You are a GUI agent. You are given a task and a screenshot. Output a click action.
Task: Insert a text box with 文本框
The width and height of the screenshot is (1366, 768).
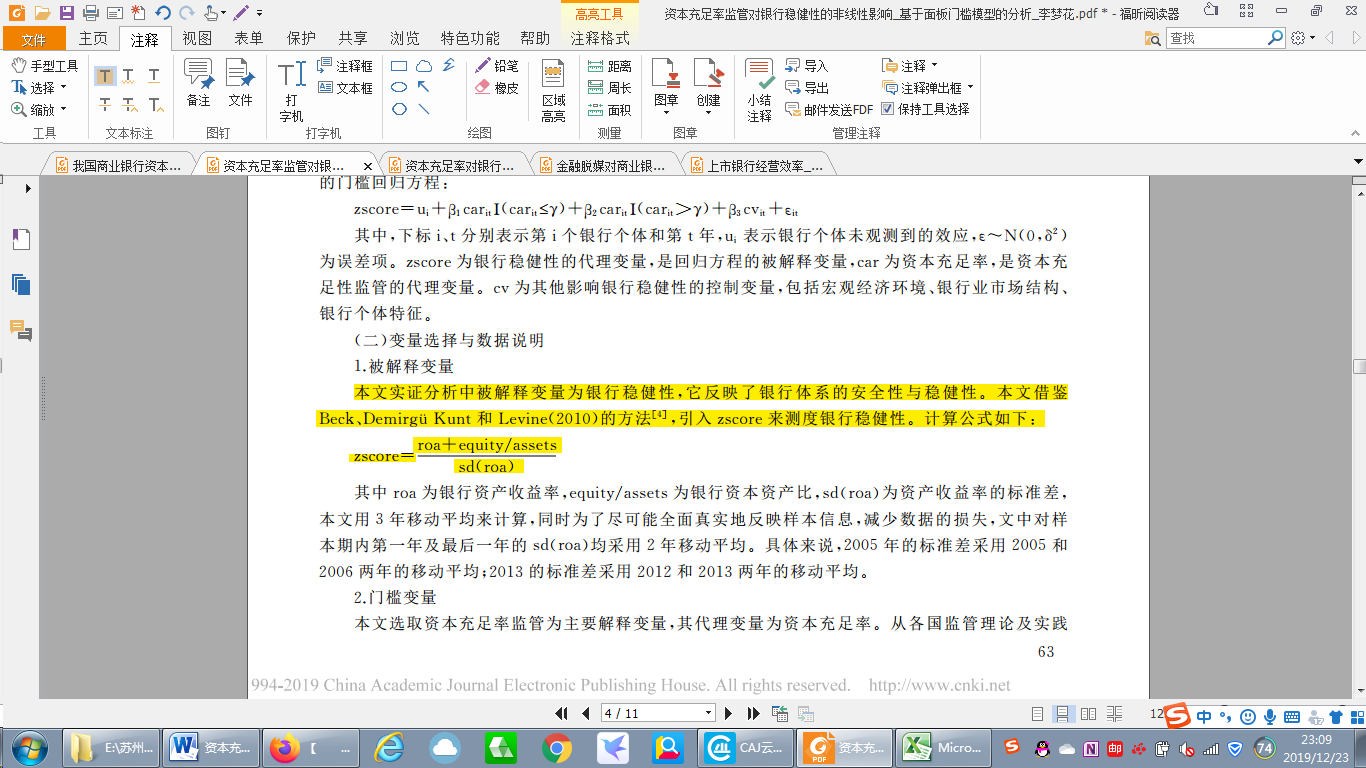[x=345, y=88]
